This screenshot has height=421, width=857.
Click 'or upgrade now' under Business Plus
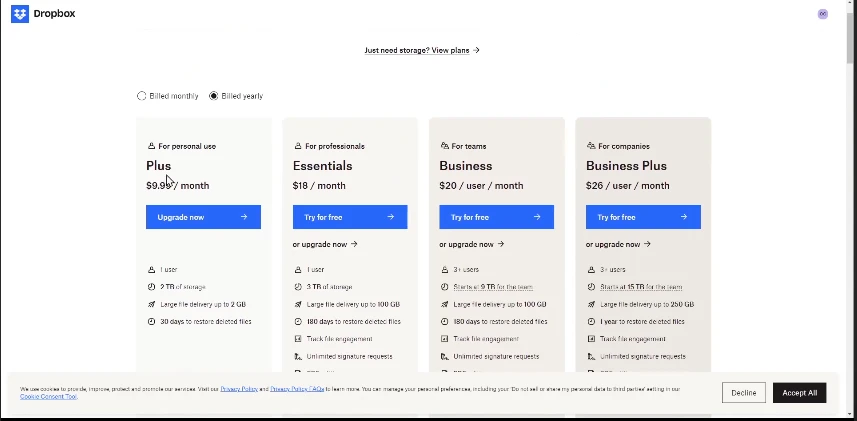(x=618, y=244)
